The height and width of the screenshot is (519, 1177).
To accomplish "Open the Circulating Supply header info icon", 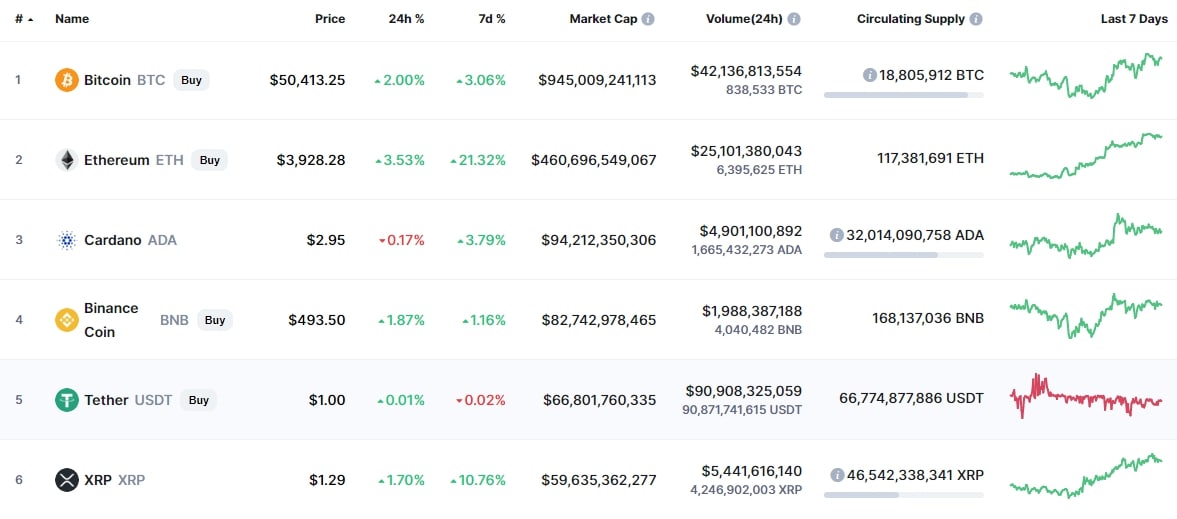I will 976,19.
